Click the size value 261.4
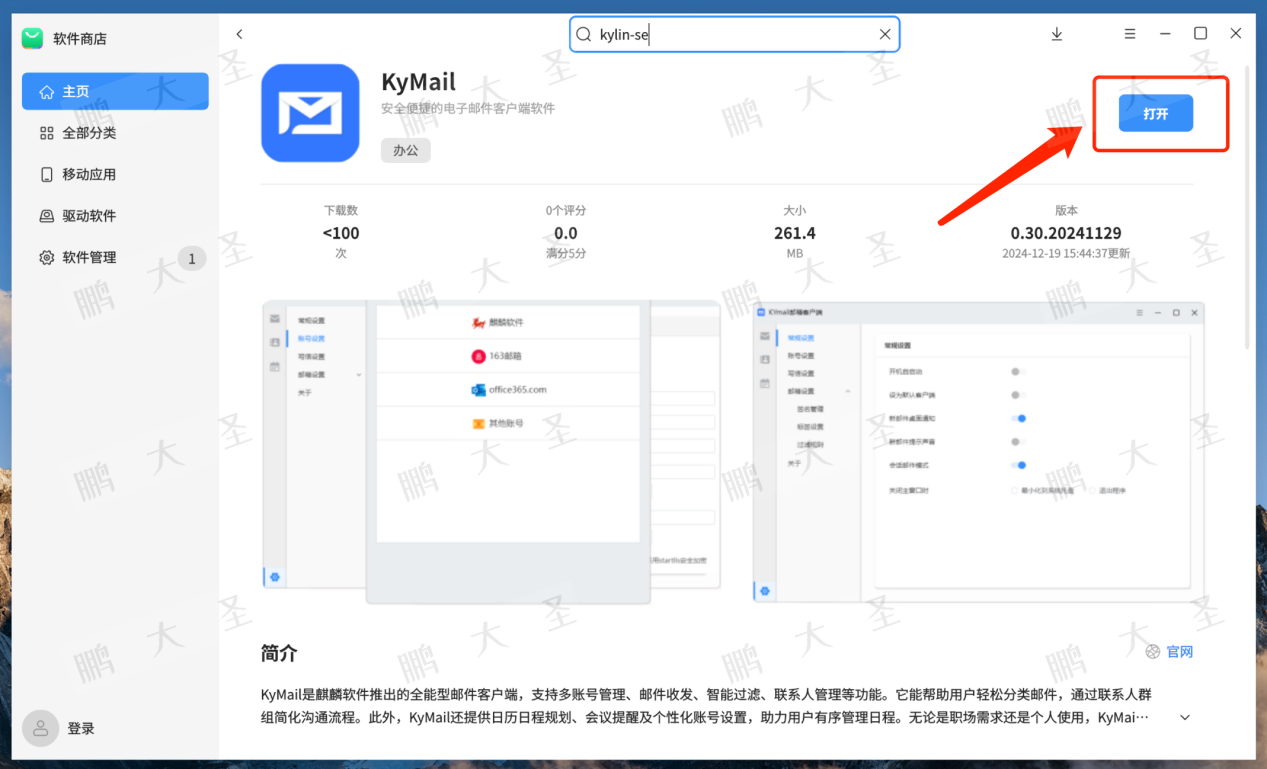This screenshot has height=769, width=1267. tap(795, 233)
